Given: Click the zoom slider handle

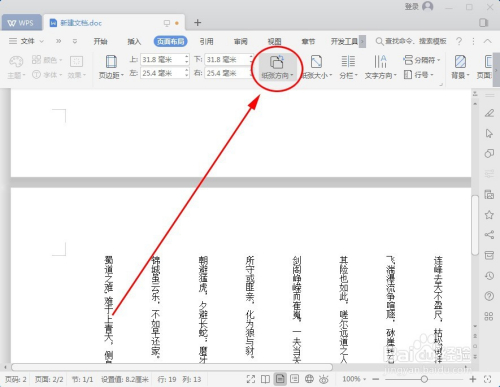Looking at the screenshot, I should coord(424,379).
